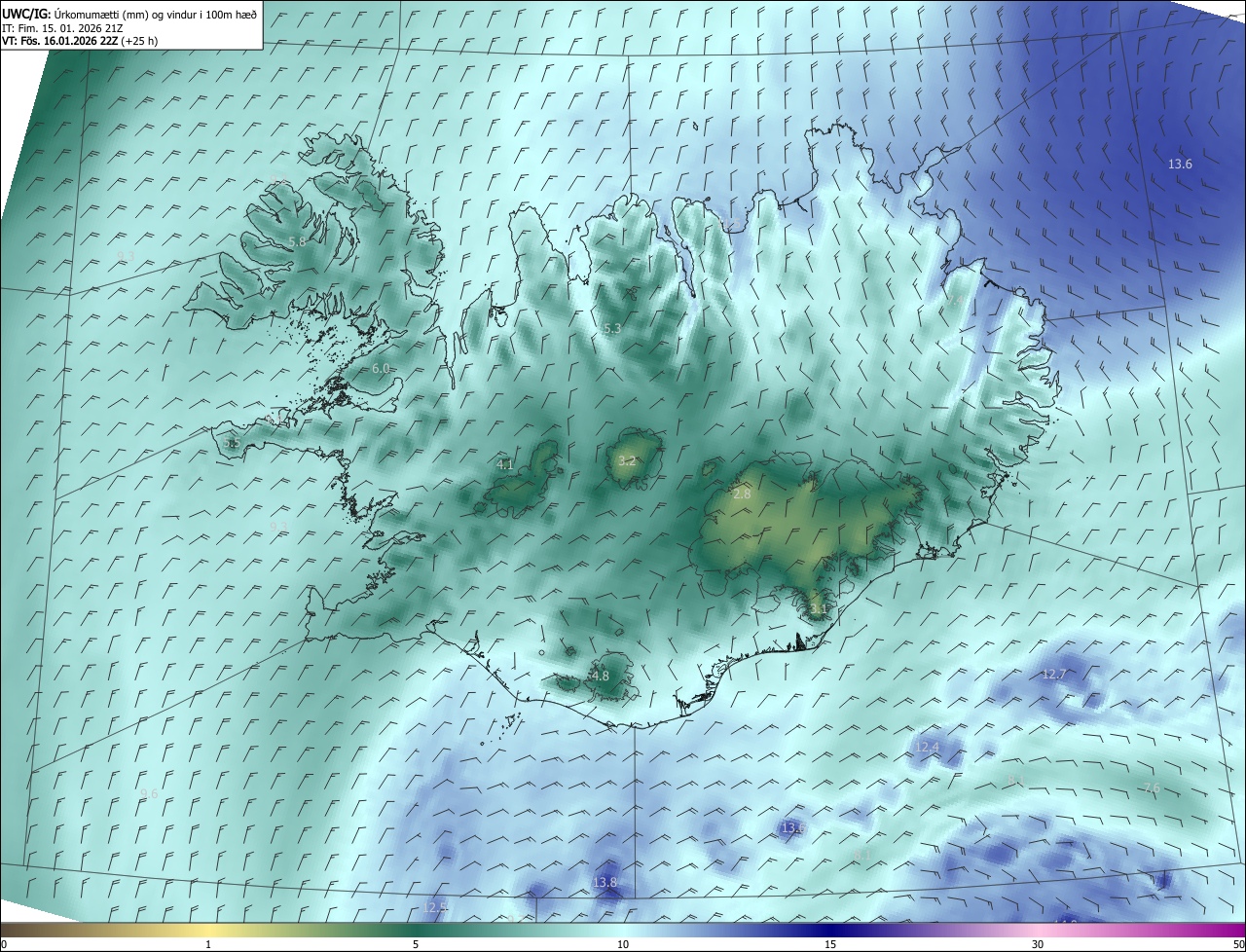The width and height of the screenshot is (1246, 952).
Task: Click the 12.4 value over the southern sea
Action: click(x=927, y=747)
